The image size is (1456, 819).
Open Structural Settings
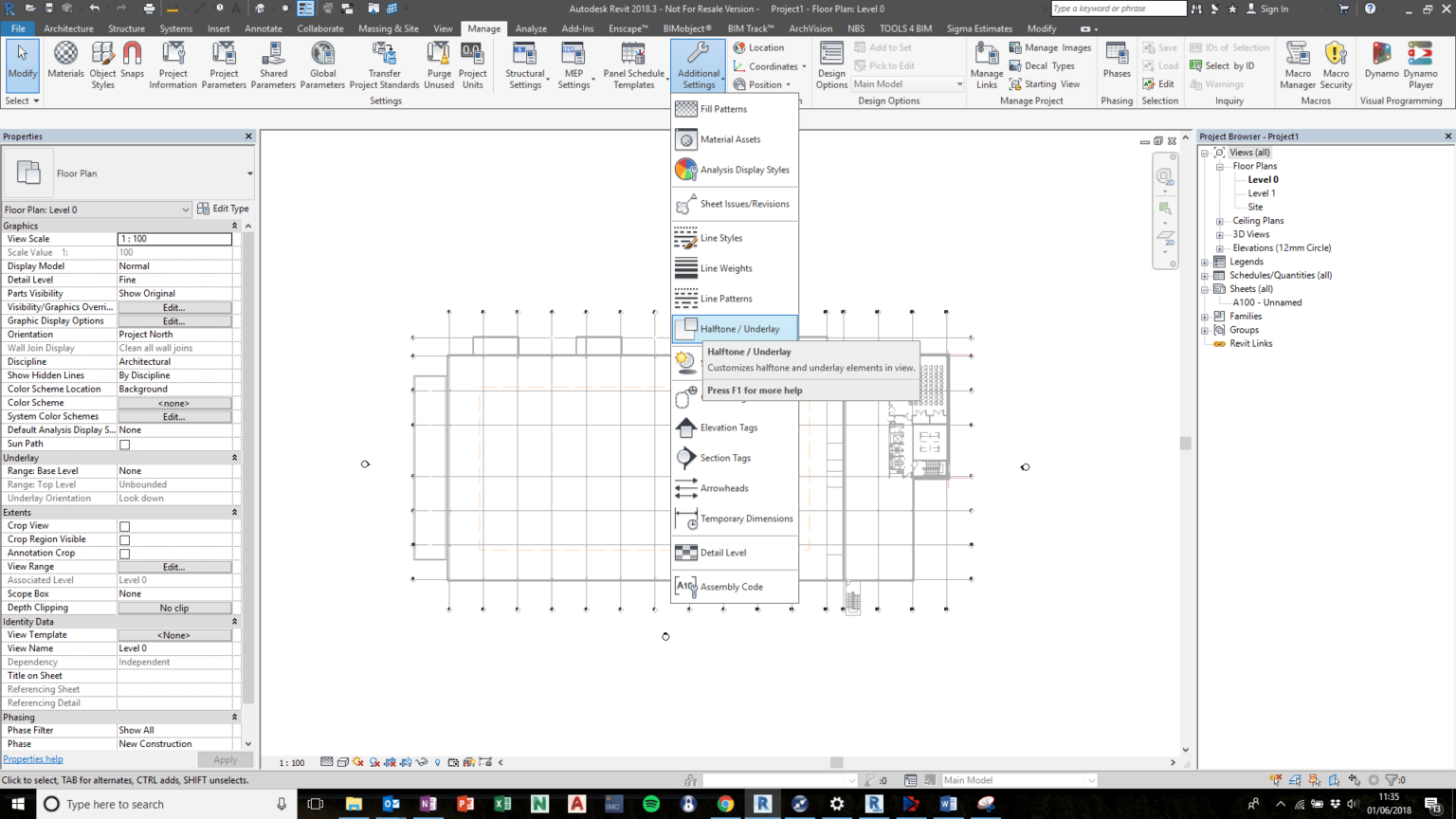(x=525, y=64)
